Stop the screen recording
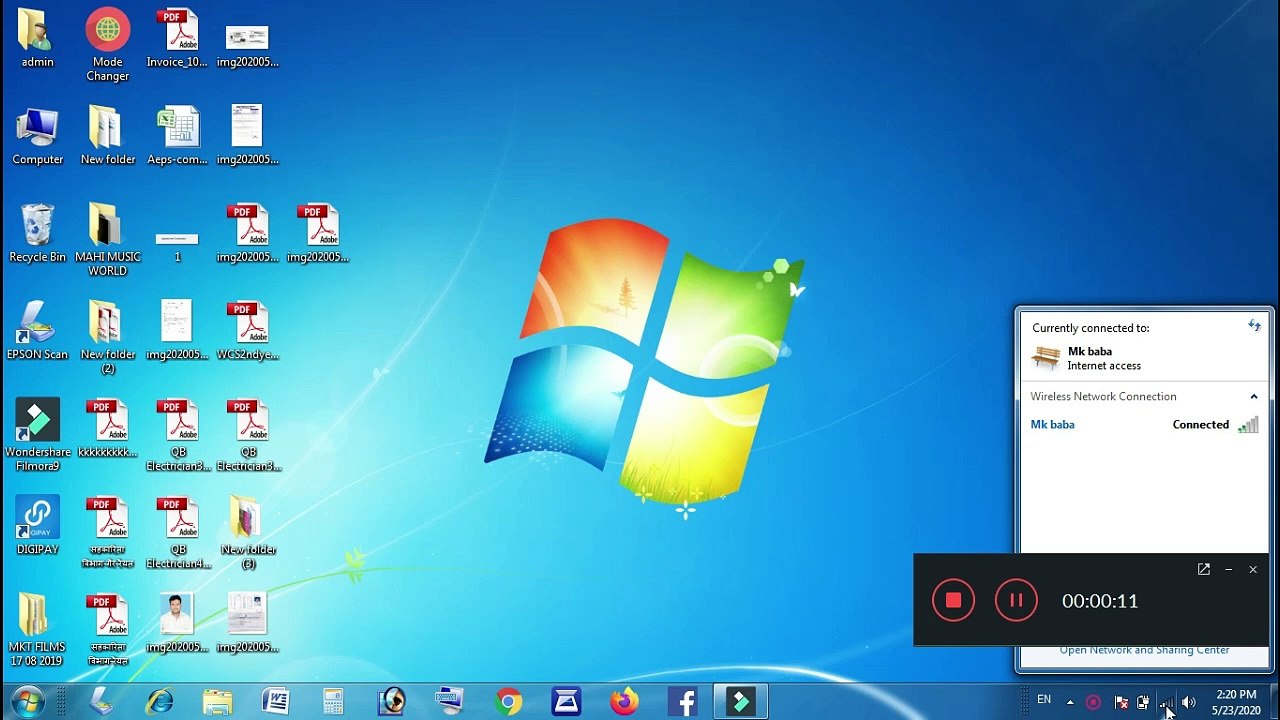The height and width of the screenshot is (720, 1280). (953, 601)
